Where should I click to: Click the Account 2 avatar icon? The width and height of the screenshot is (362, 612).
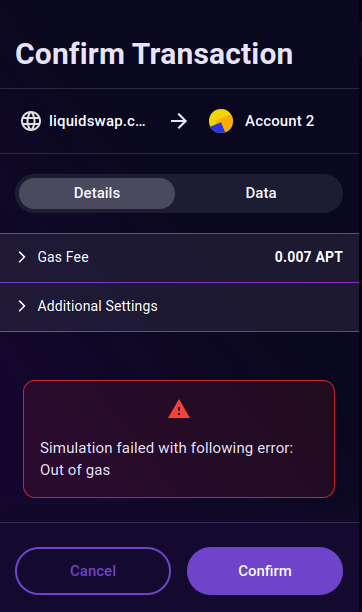click(x=221, y=121)
